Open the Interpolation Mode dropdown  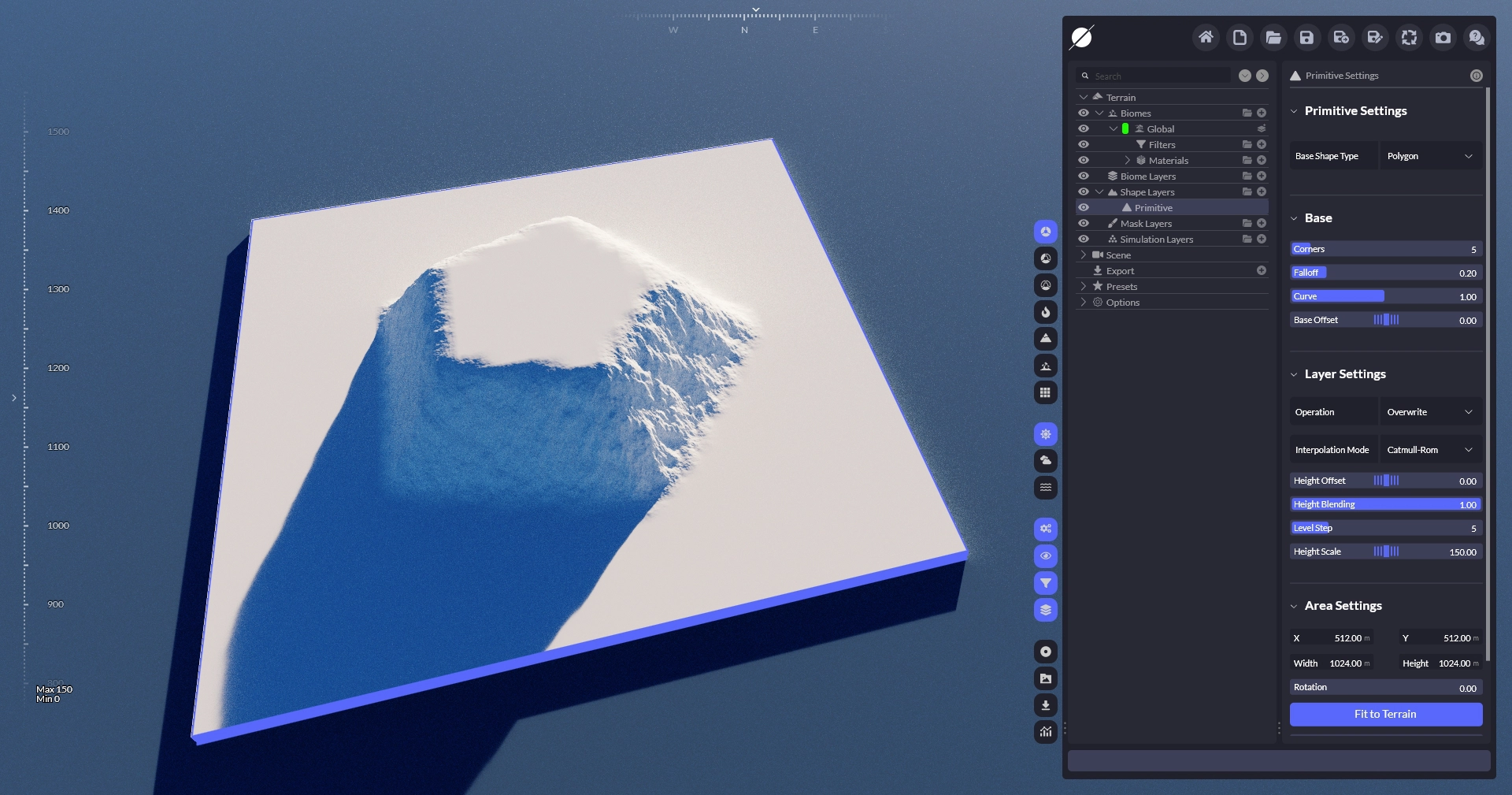tap(1429, 450)
